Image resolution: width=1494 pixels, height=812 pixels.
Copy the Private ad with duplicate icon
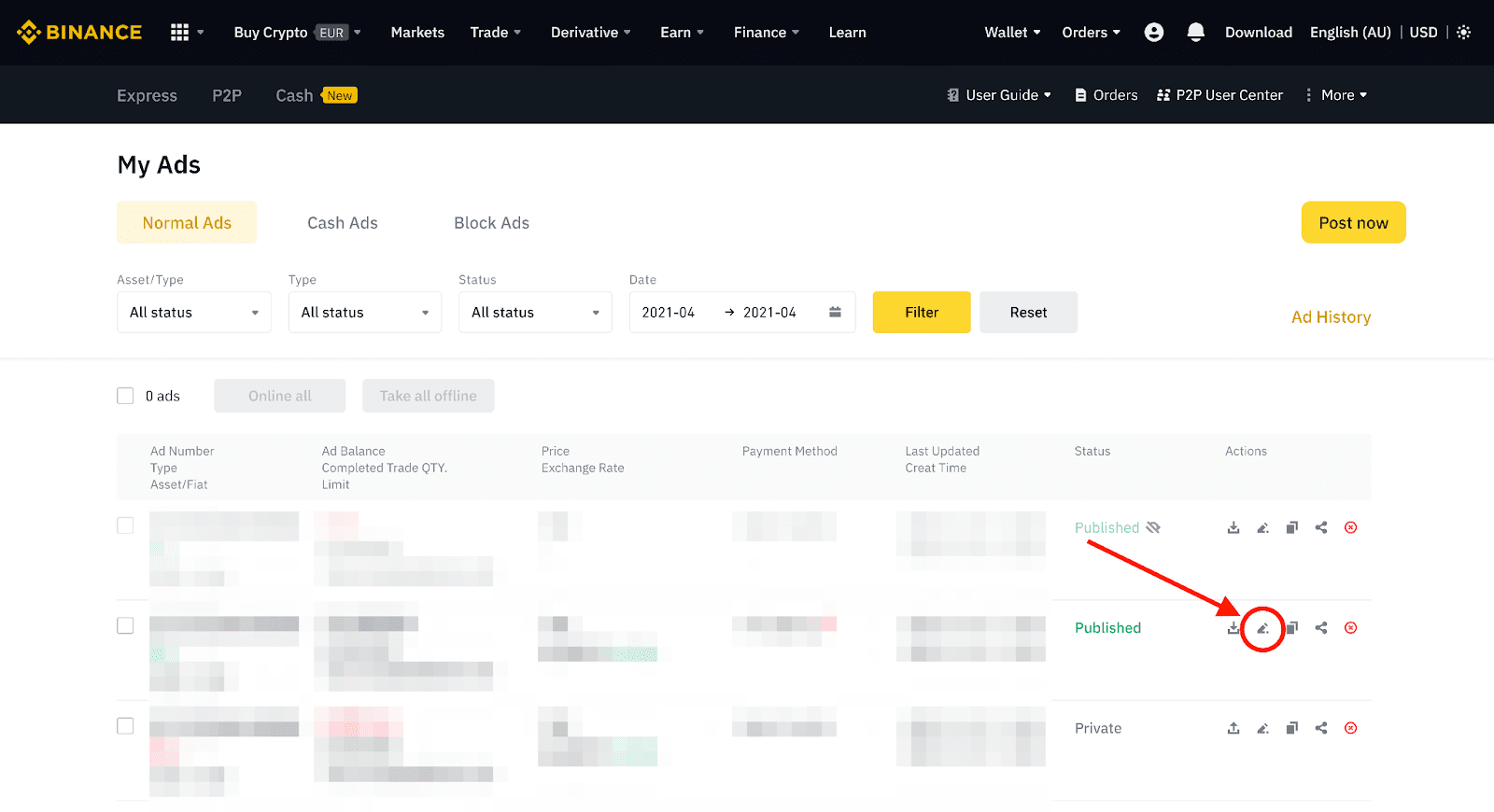[x=1291, y=728]
